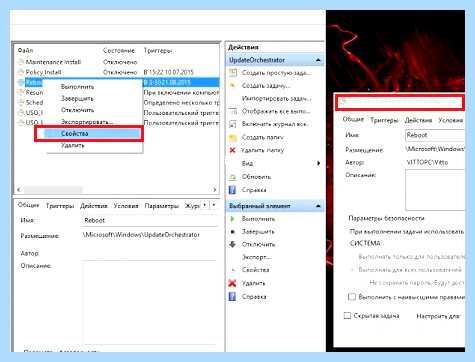Screen dimensions: 475x362
Task: Select the Maintenance Install task row
Action: coord(118,62)
